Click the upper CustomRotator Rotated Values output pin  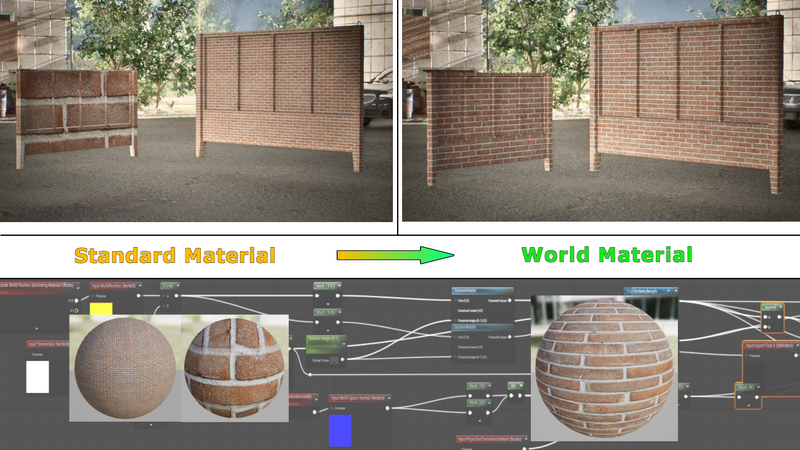click(x=510, y=301)
